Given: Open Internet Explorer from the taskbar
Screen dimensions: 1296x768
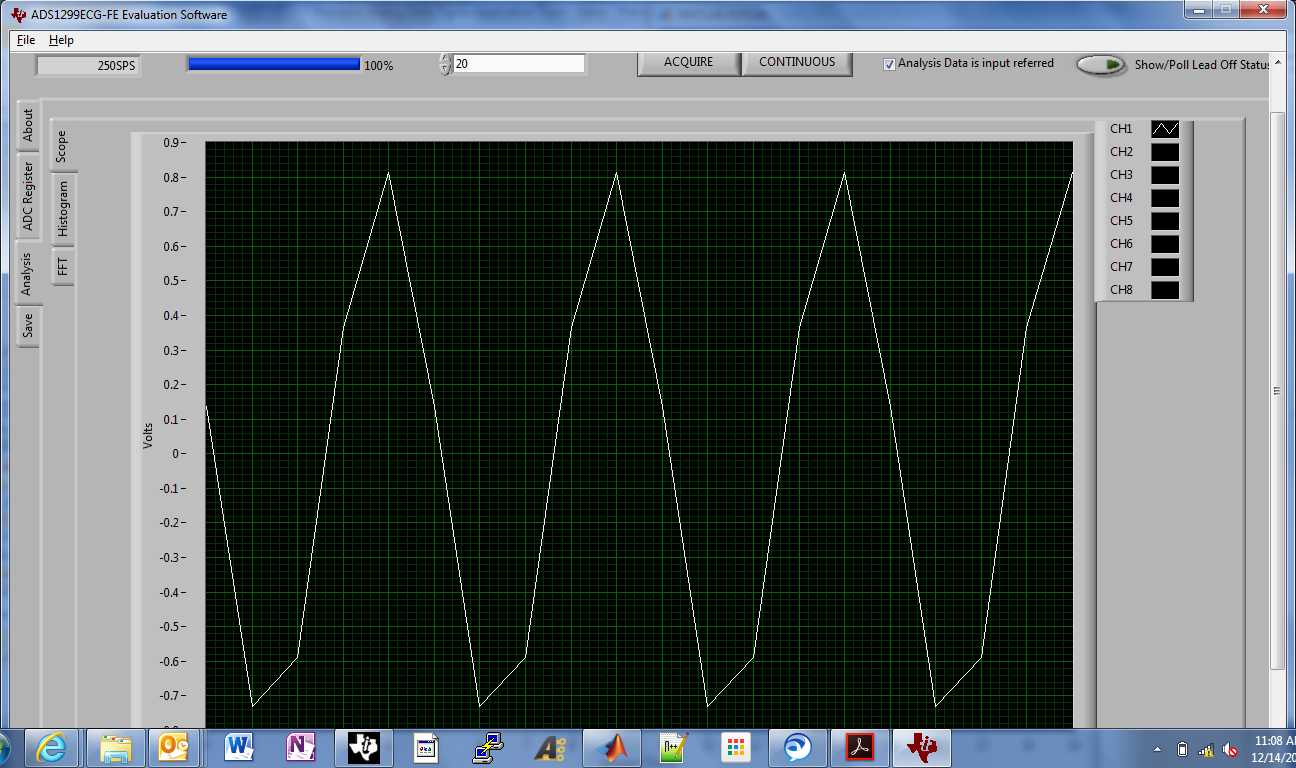Looking at the screenshot, I should click(x=51, y=747).
